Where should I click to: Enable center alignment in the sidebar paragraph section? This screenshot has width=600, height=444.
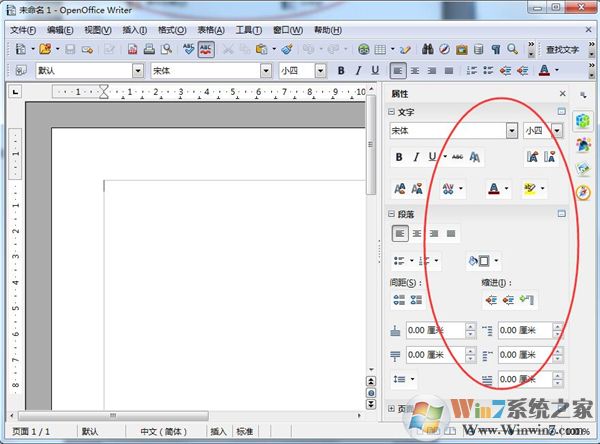click(417, 234)
